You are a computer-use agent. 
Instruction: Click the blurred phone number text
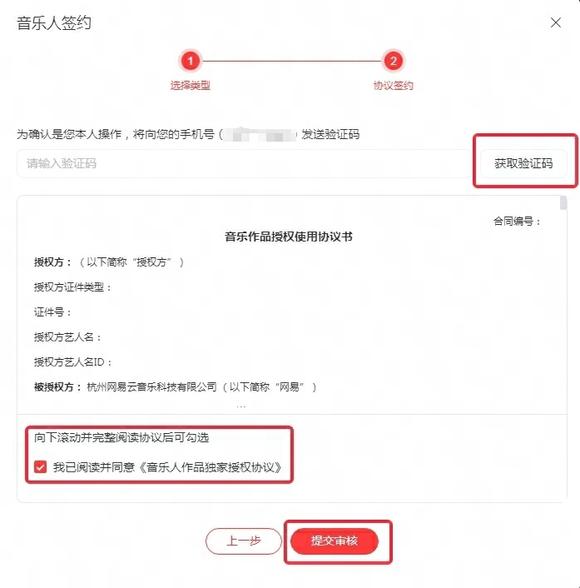click(259, 134)
